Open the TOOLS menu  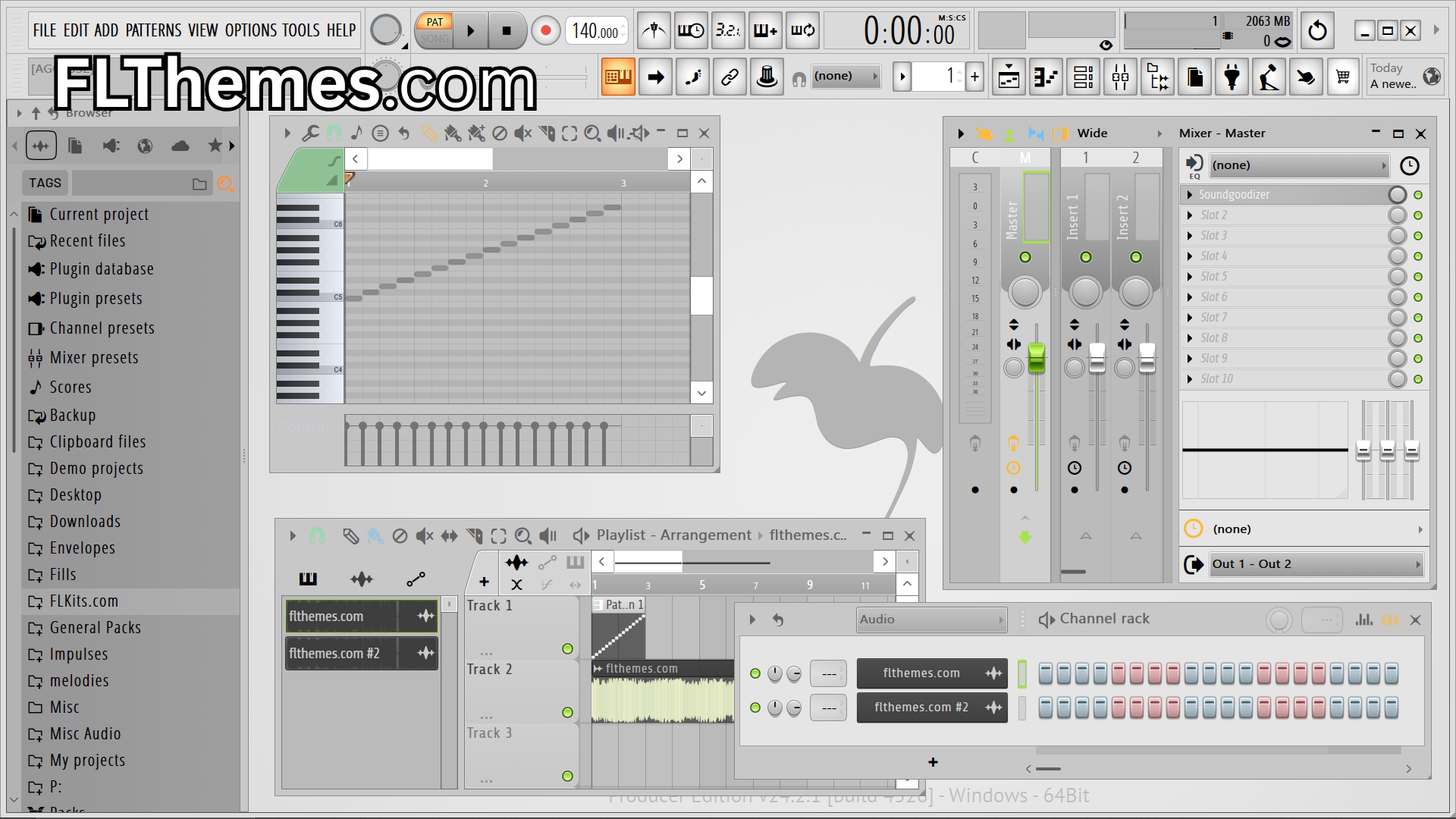pos(301,30)
